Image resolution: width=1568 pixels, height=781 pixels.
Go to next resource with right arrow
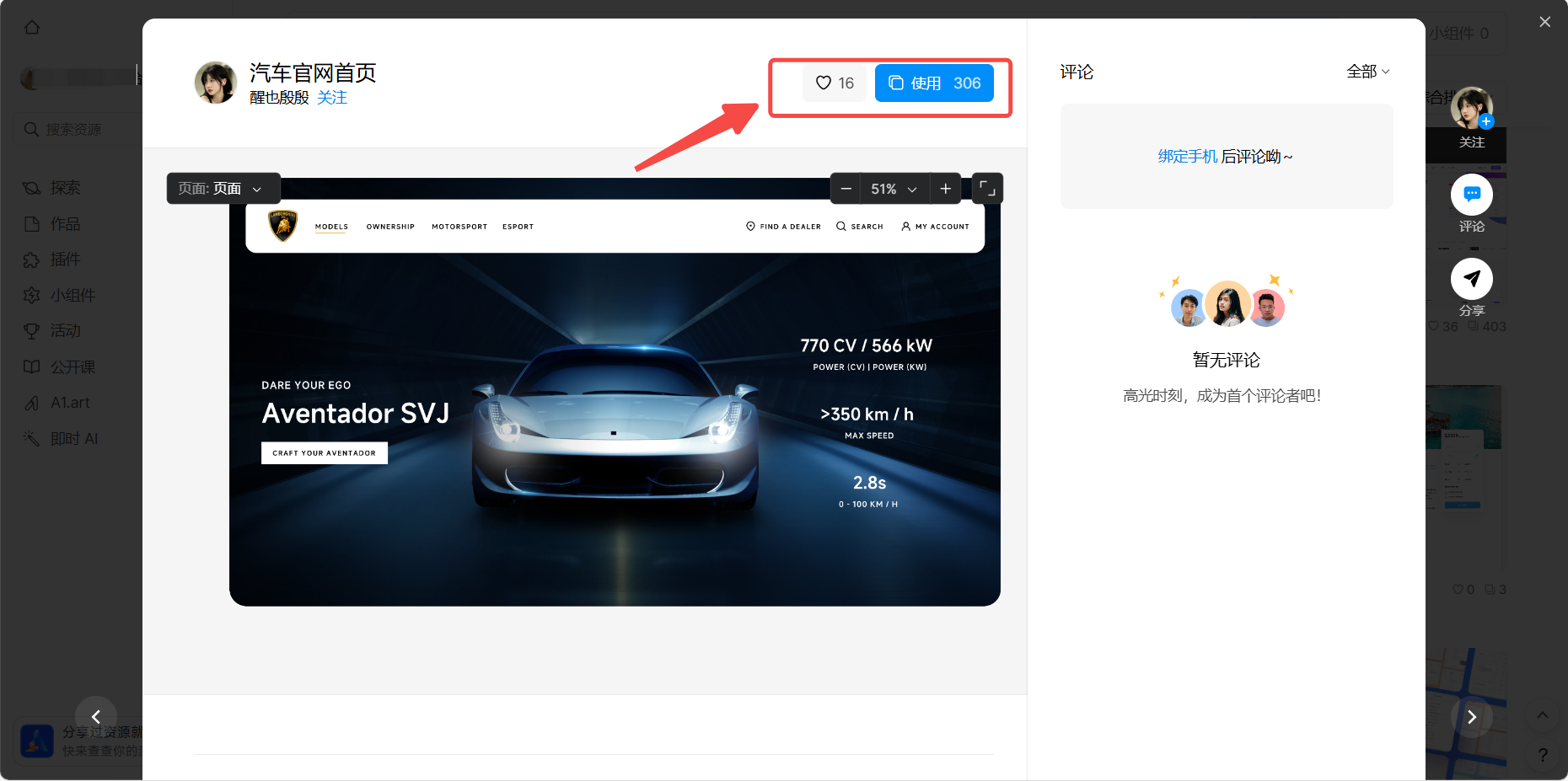pyautogui.click(x=1472, y=717)
